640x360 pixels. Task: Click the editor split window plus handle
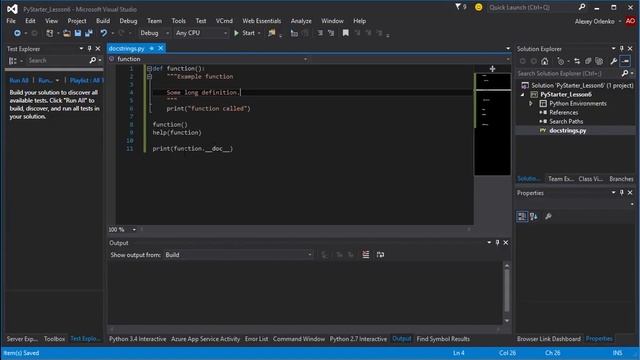(x=492, y=69)
